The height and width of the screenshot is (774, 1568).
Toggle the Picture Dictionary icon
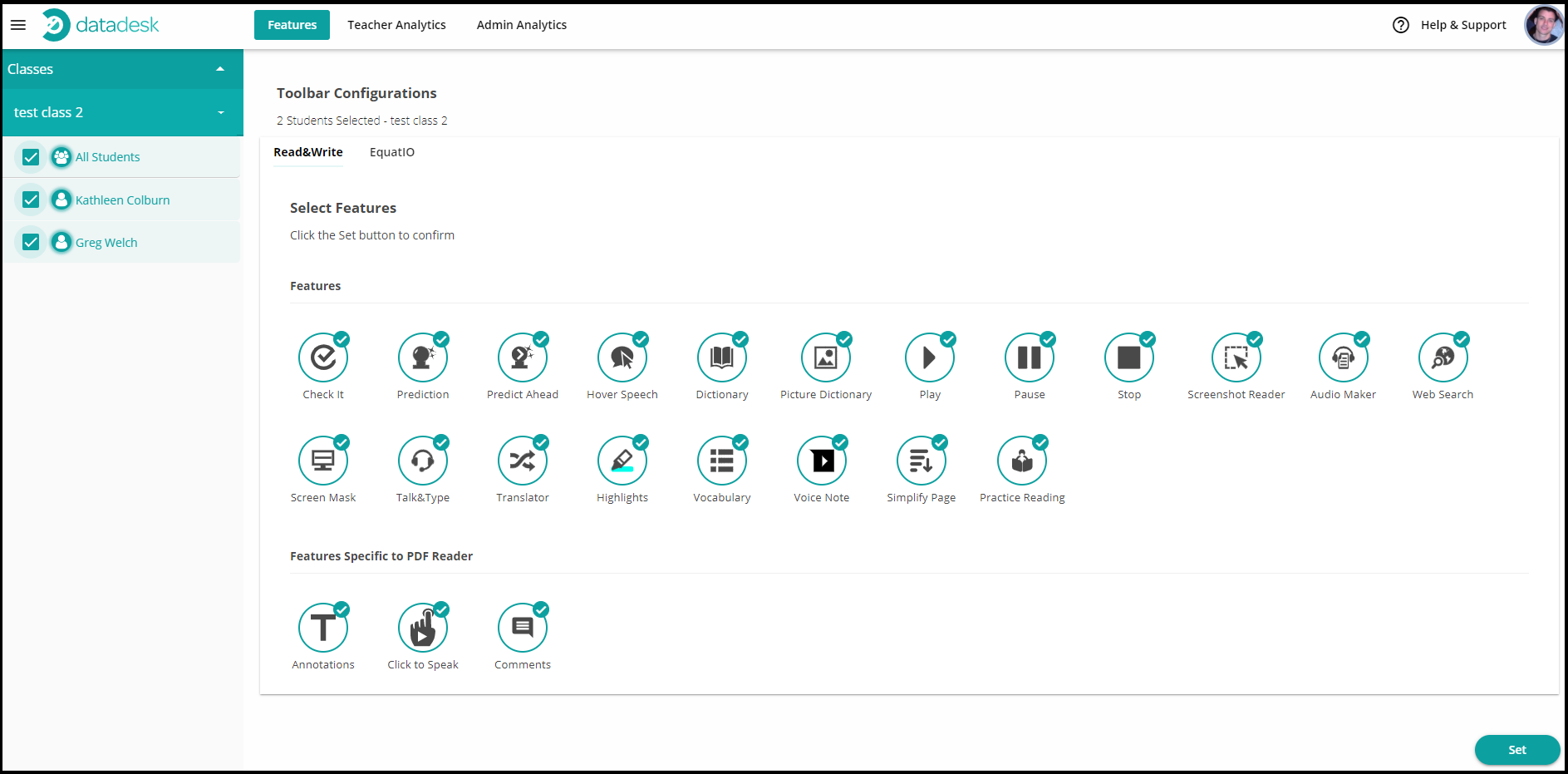826,357
